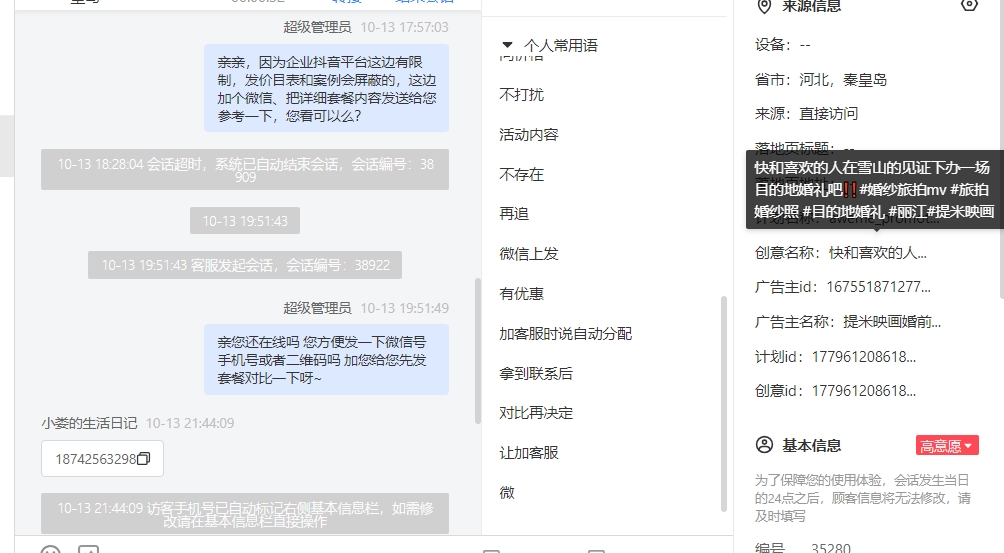Viewport: 1004px width, 553px height.
Task: Click the 广告主id value 167551871277
Action: (878, 287)
